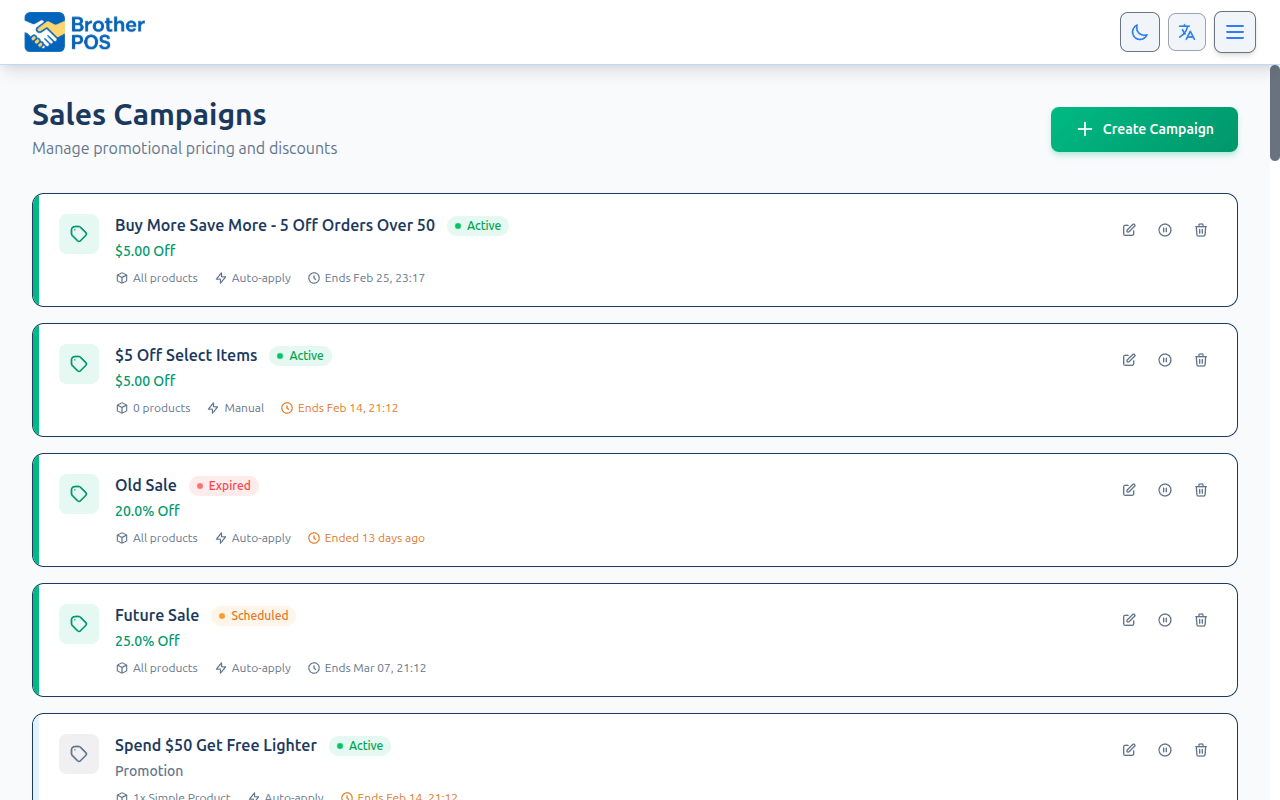Screen dimensions: 1280x800
Task: Pause the Buy More Save More campaign
Action: pyautogui.click(x=1165, y=230)
